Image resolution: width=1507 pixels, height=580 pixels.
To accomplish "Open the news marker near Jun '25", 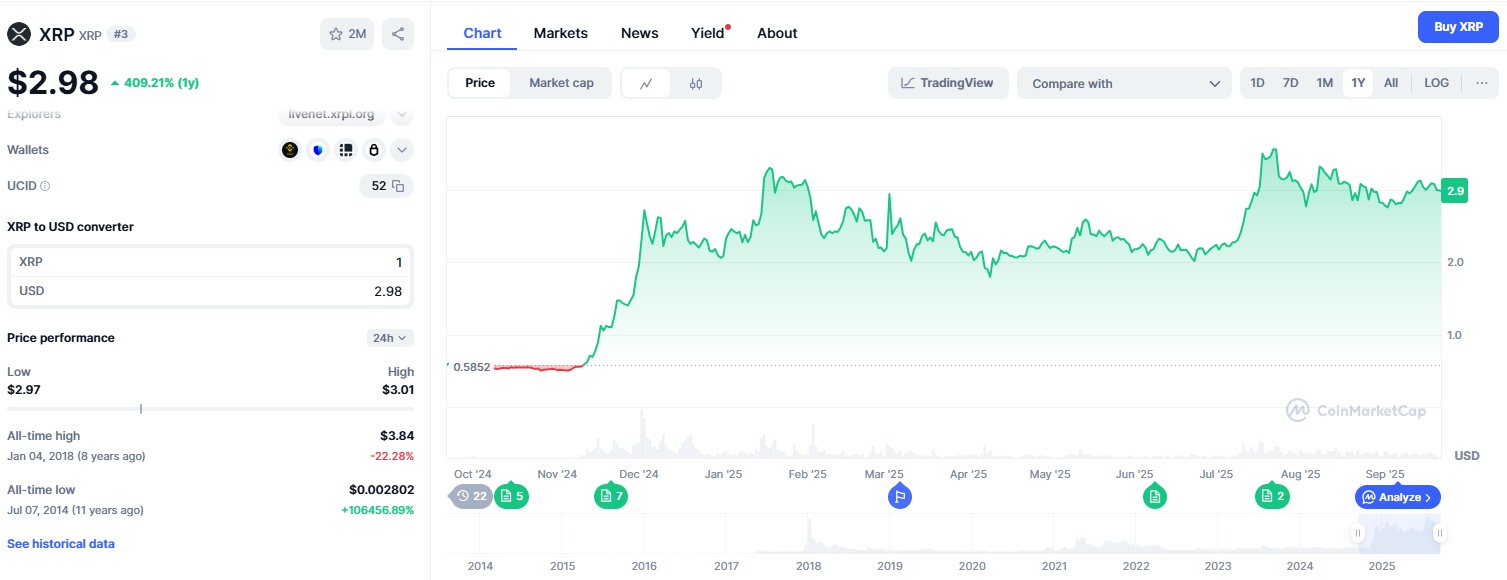I will point(1155,496).
